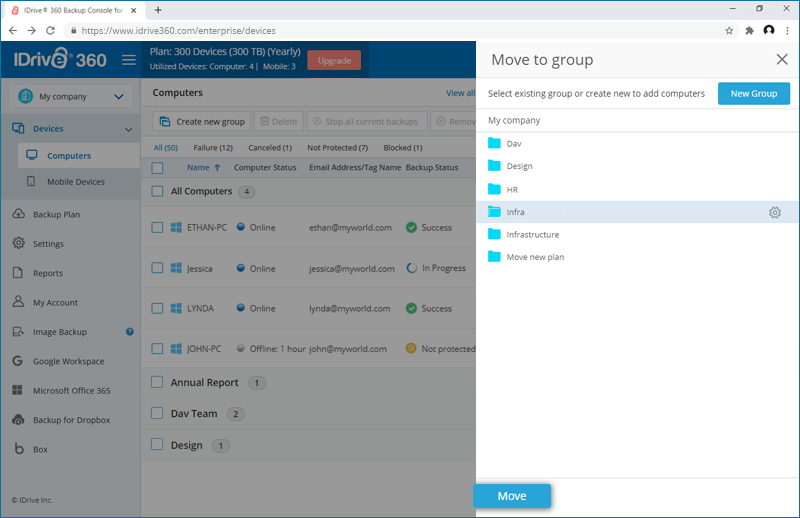
Task: Click the Settings gear in sidebar
Action: [18, 243]
